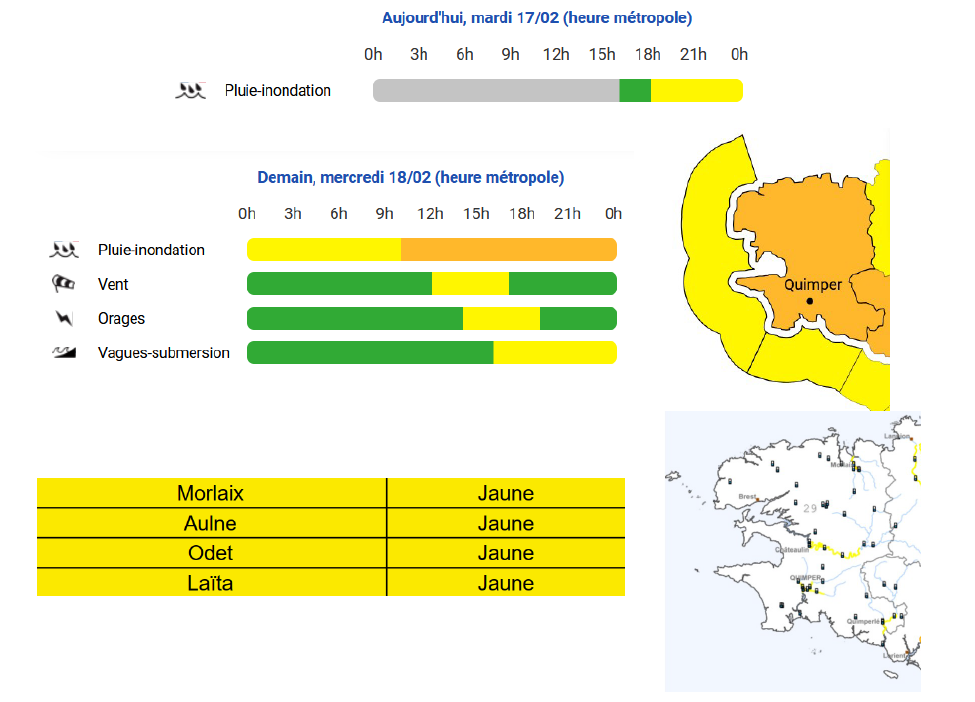Click the orange segment of tomorrow's Pluie-inondation bar
Screen dimensions: 975x702
coord(508,249)
